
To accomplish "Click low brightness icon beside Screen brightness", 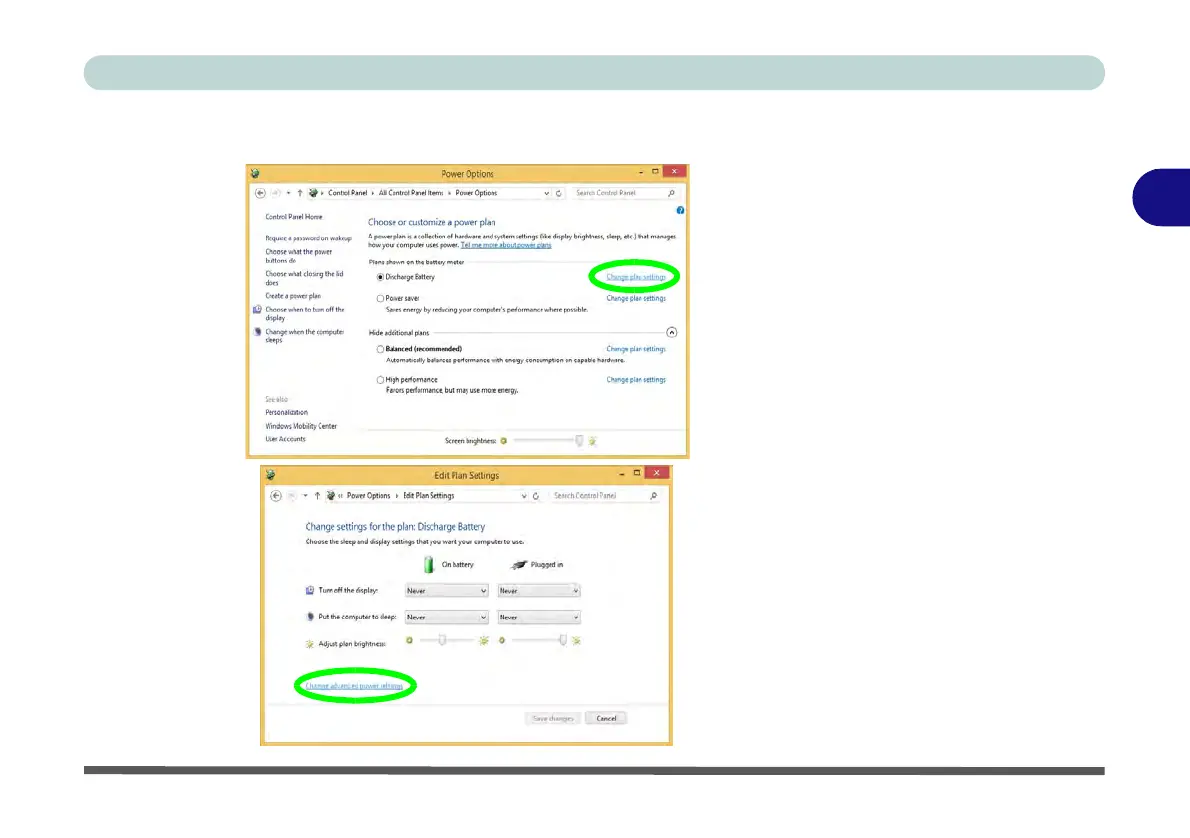I will pyautogui.click(x=503, y=441).
